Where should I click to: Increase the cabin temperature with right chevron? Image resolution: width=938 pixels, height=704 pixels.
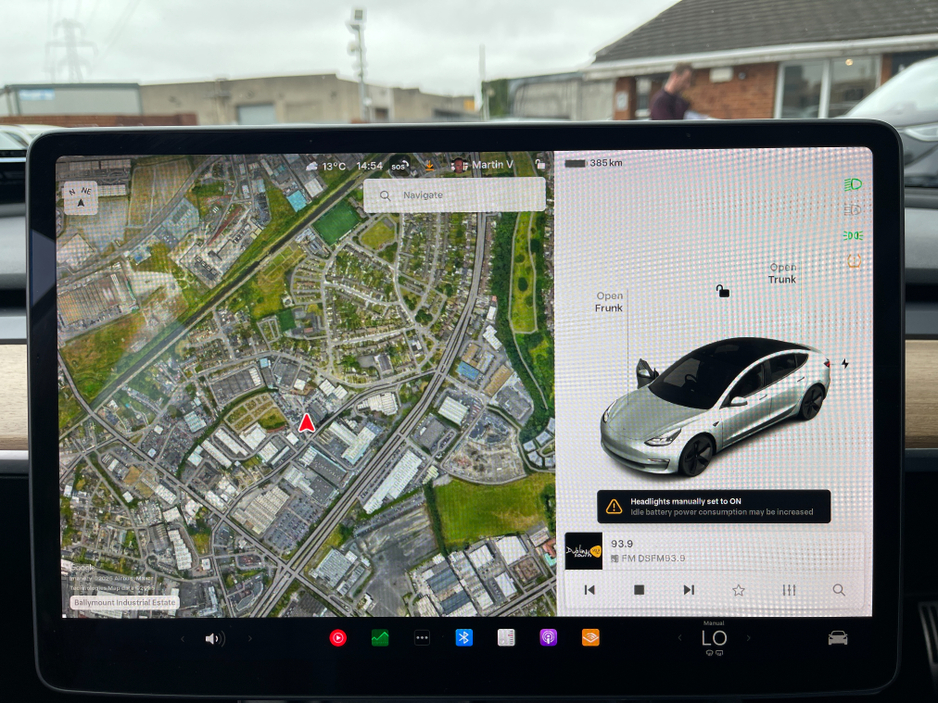(x=749, y=638)
